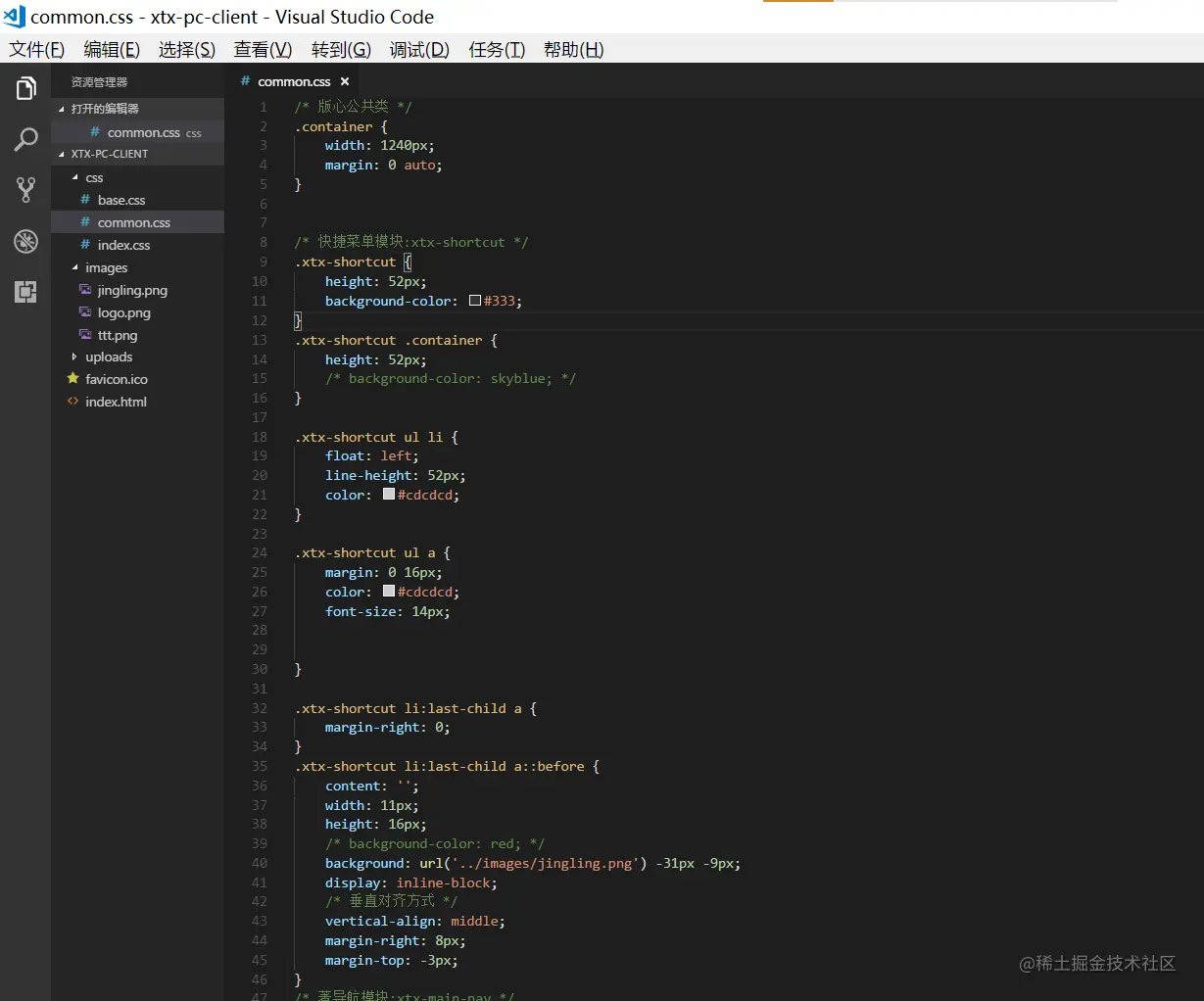Open the Source Control view
This screenshot has width=1204, height=1001.
click(25, 190)
